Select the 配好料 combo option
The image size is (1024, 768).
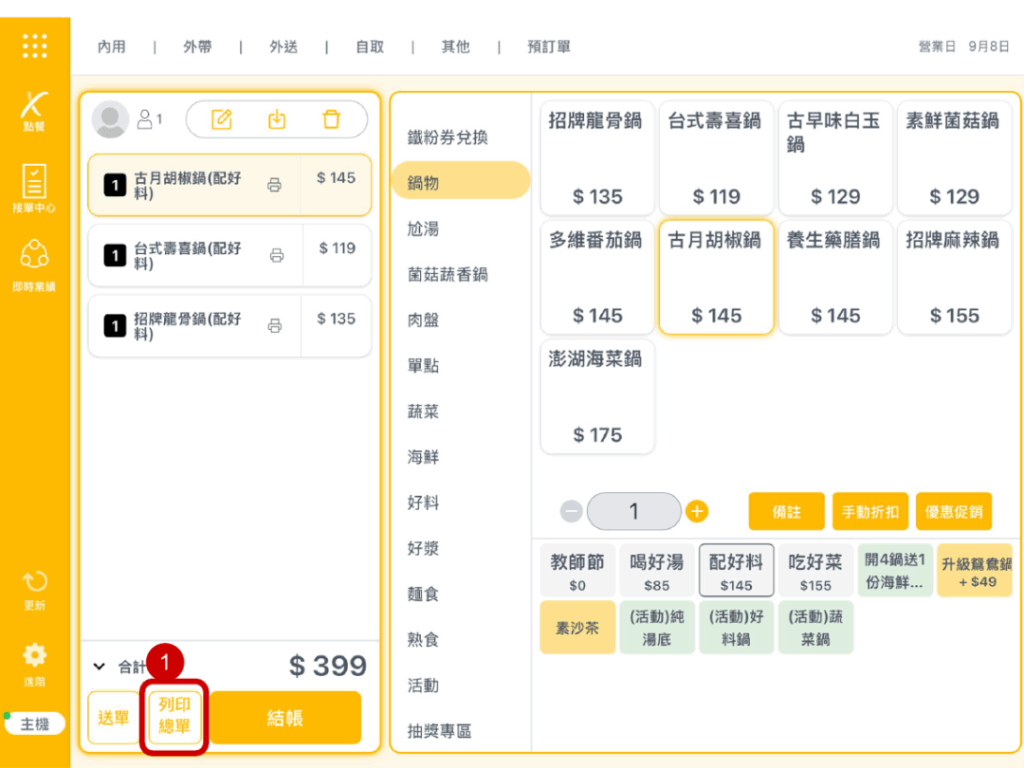(736, 571)
